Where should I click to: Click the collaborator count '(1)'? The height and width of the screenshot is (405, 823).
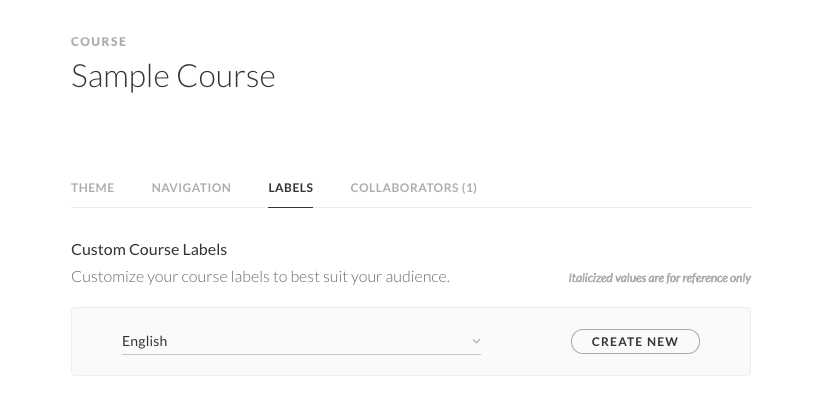coord(469,188)
